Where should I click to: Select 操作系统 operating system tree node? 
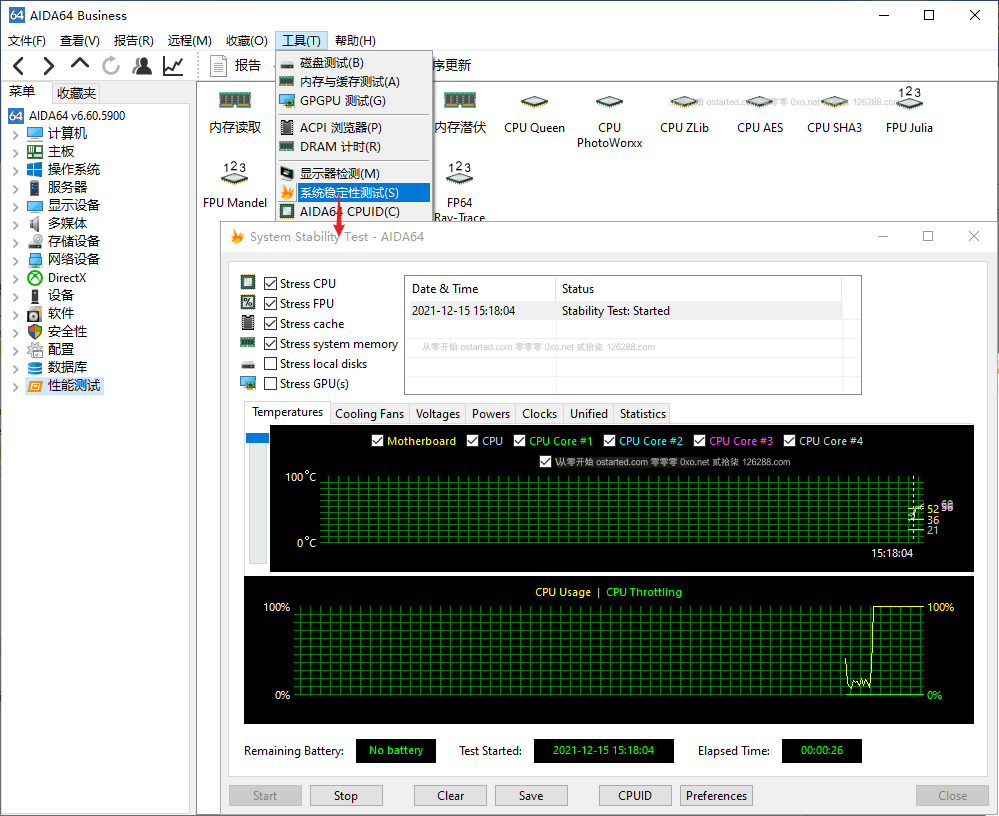click(73, 169)
